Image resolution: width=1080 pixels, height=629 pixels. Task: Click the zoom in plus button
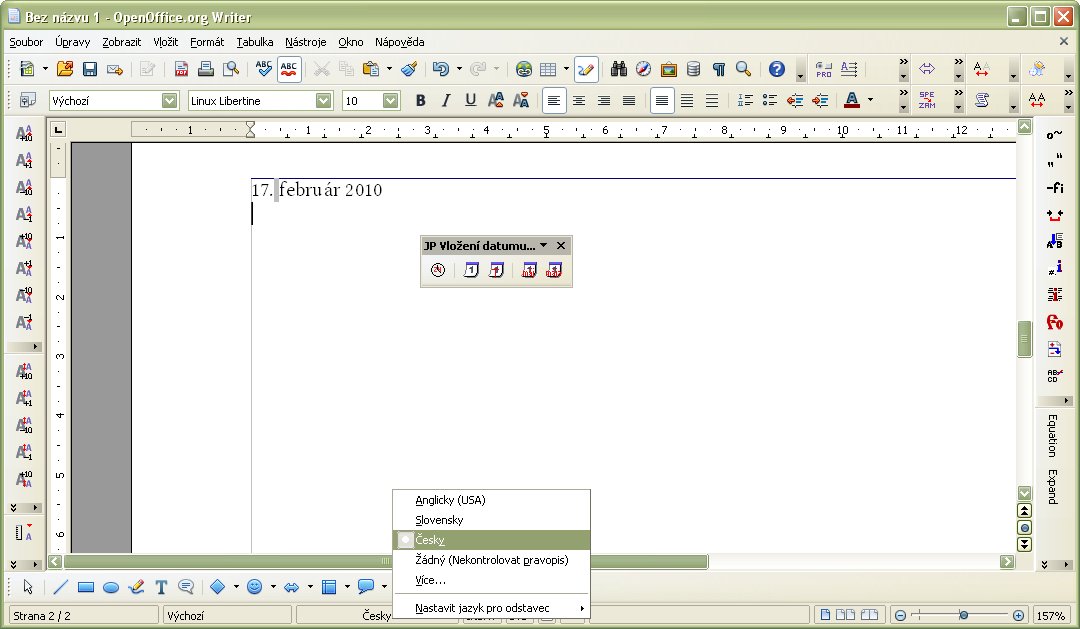tap(1018, 615)
